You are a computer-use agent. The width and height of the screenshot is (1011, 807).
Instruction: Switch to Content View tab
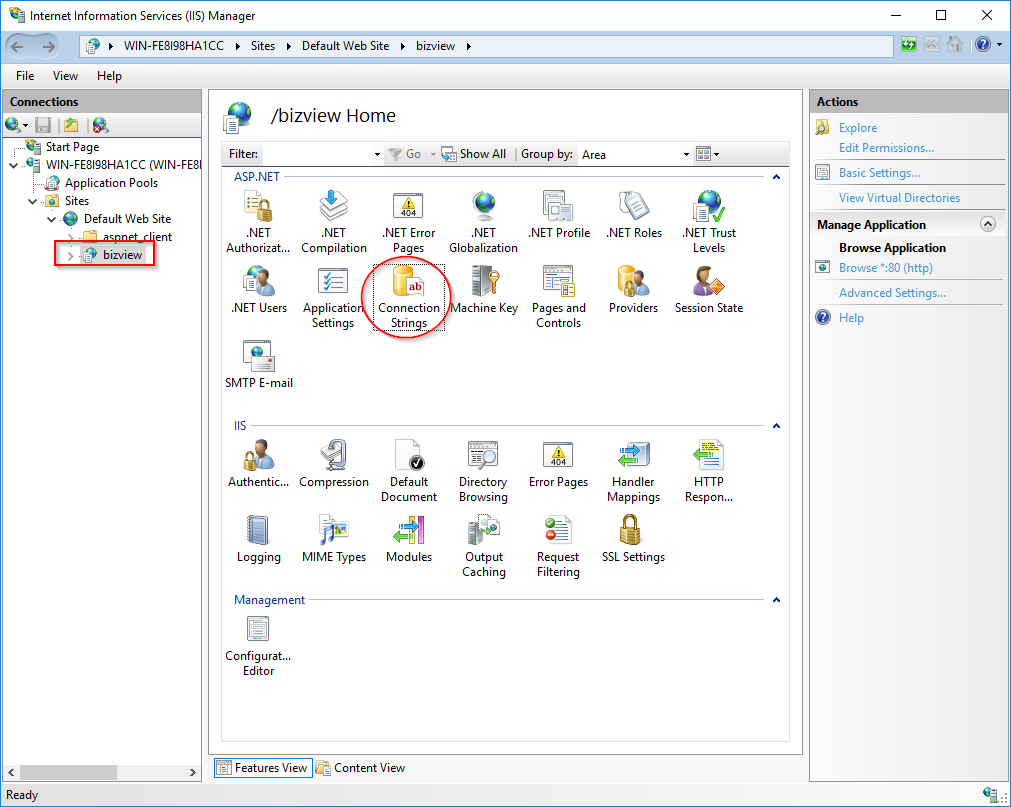tap(360, 768)
